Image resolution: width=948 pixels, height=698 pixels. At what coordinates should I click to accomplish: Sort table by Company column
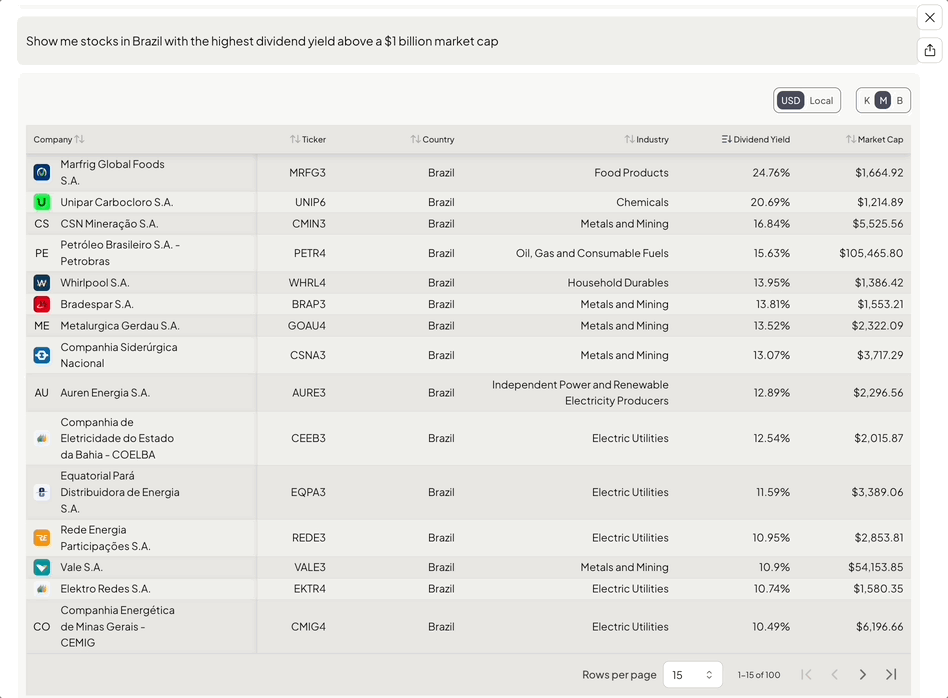(x=59, y=139)
